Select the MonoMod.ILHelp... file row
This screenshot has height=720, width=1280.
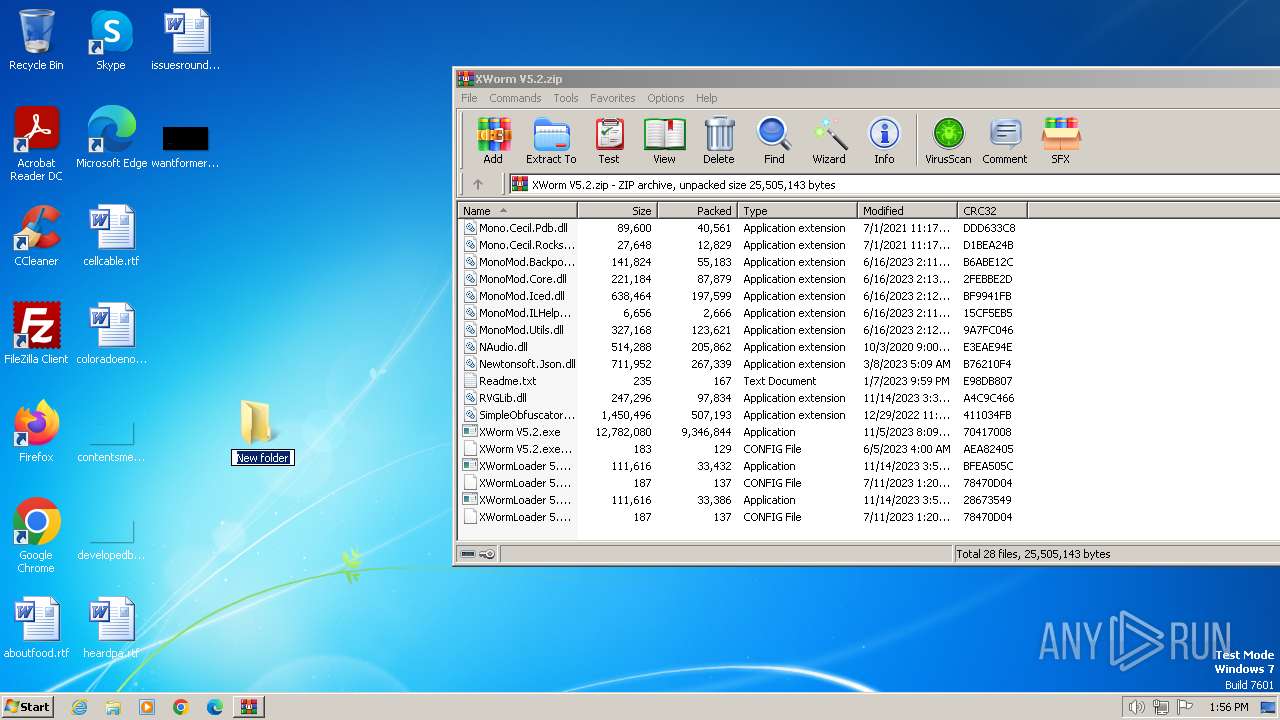pyautogui.click(x=740, y=313)
